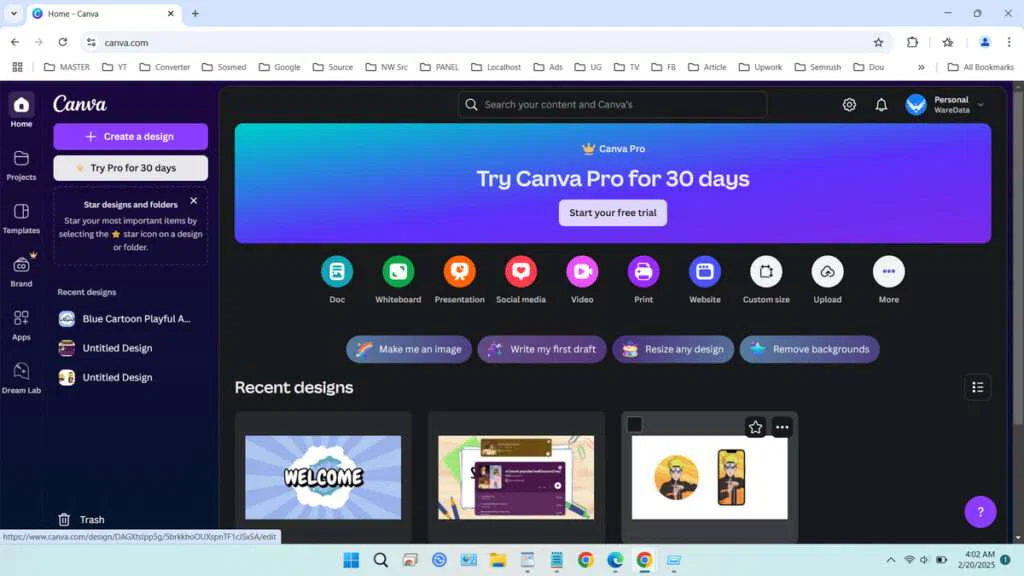Click the Social media design icon
The height and width of the screenshot is (576, 1024).
[x=520, y=272]
